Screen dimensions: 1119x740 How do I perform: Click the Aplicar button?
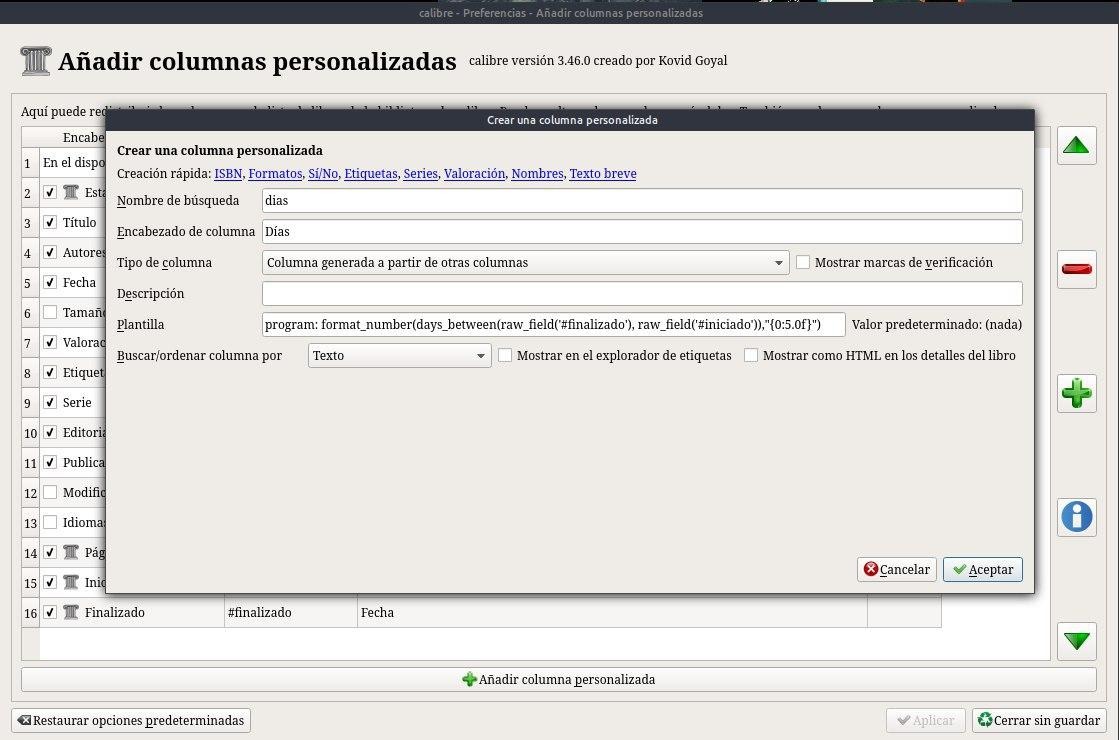(x=926, y=720)
